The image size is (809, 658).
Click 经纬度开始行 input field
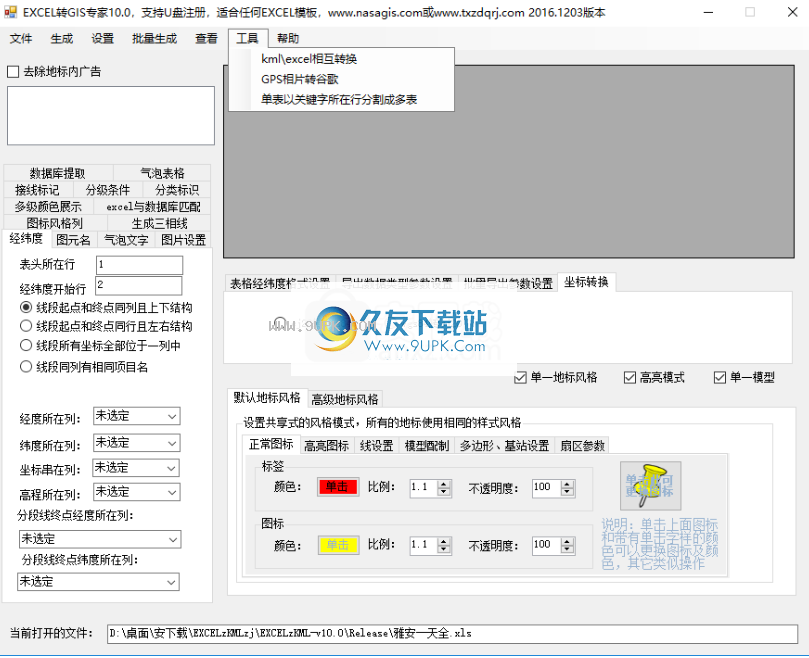coord(139,286)
